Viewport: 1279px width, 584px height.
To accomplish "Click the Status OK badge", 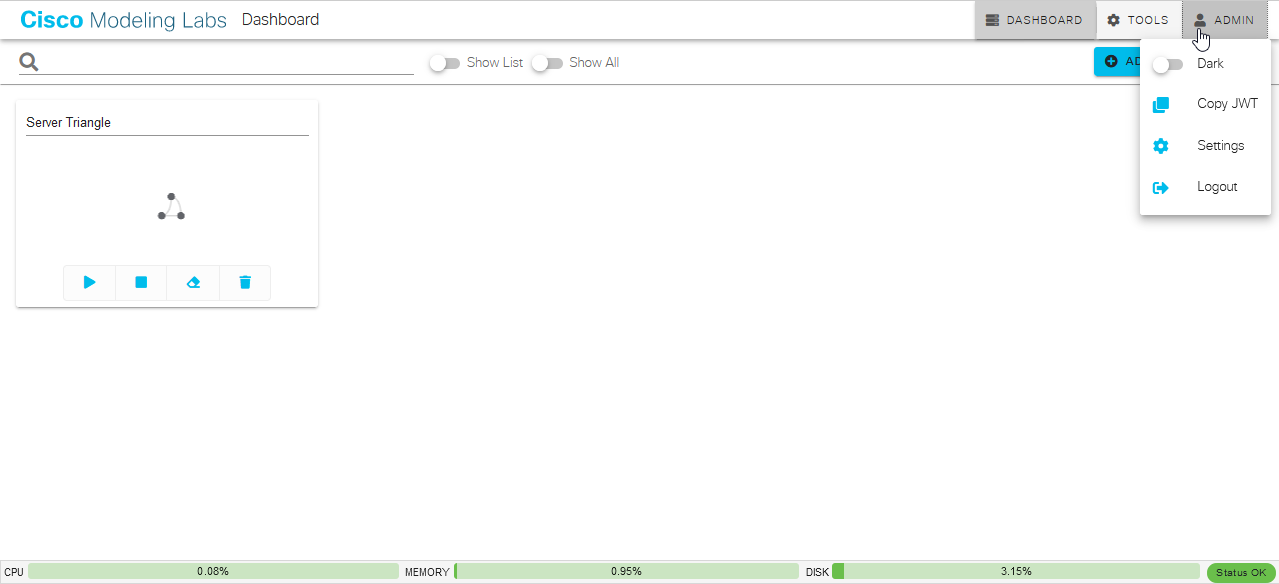I will [1240, 571].
